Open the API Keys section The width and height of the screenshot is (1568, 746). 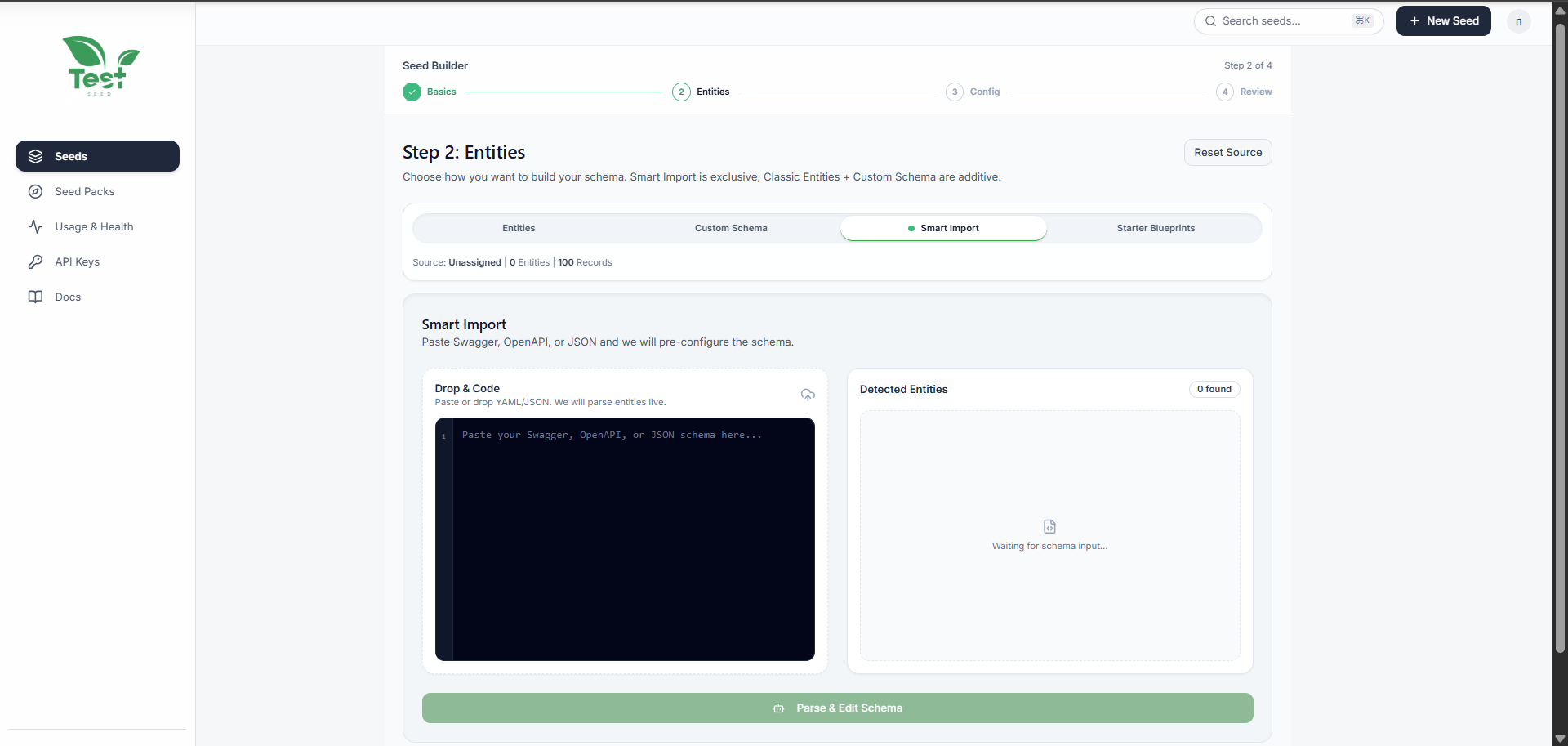[77, 261]
